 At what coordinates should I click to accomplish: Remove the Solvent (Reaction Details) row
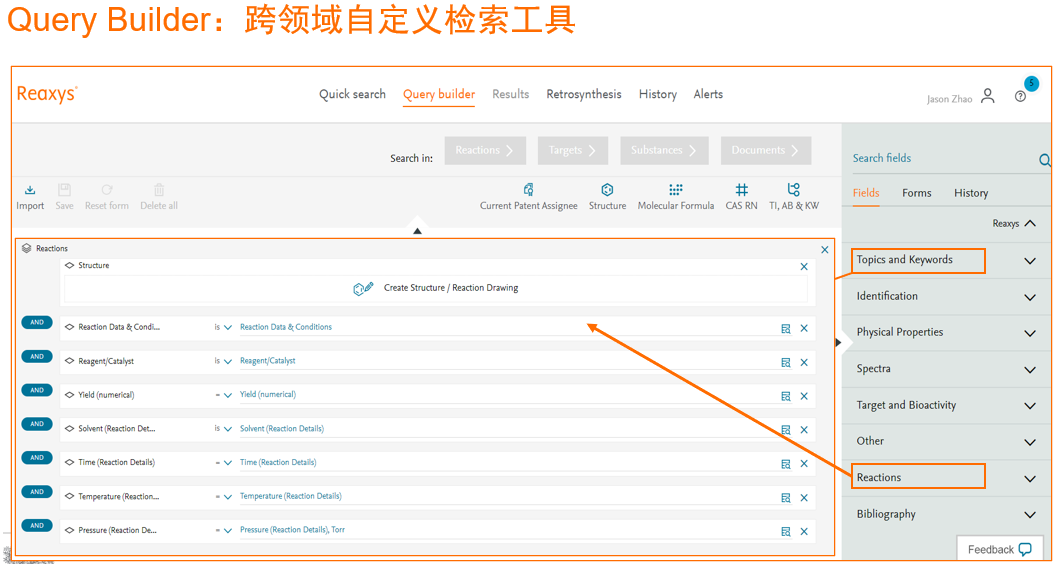coord(804,430)
